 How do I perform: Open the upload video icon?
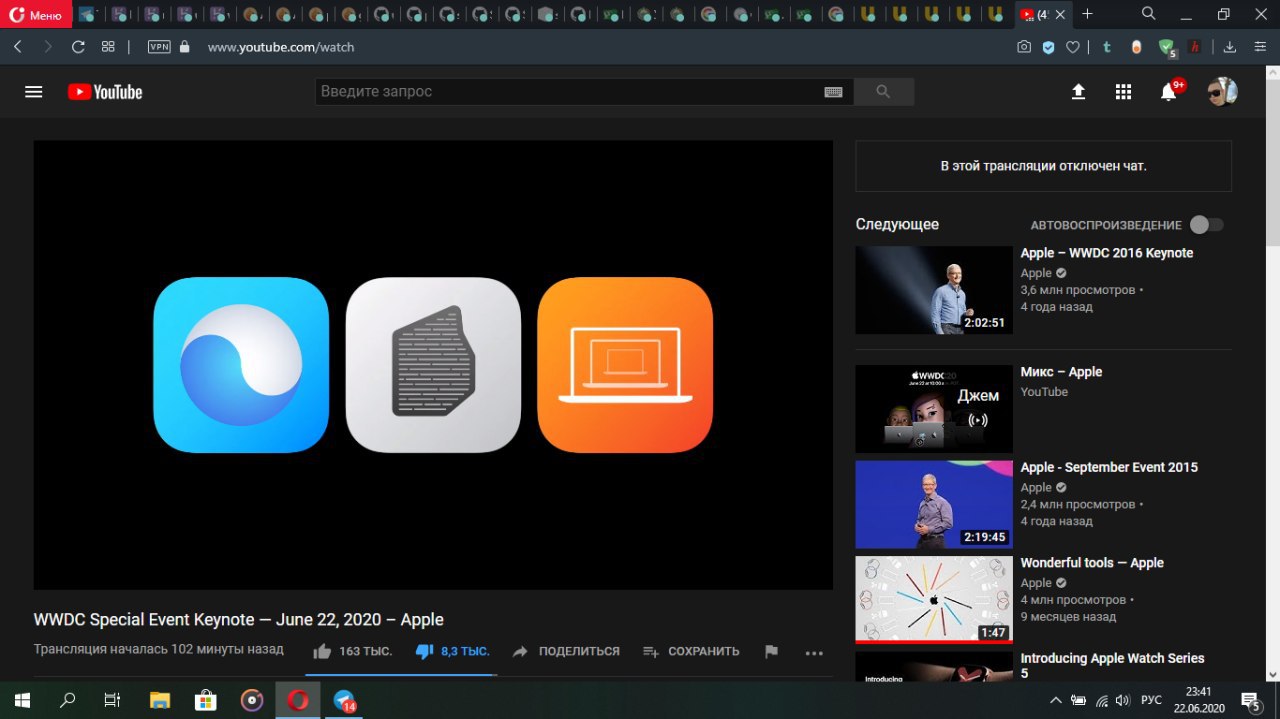point(1078,92)
